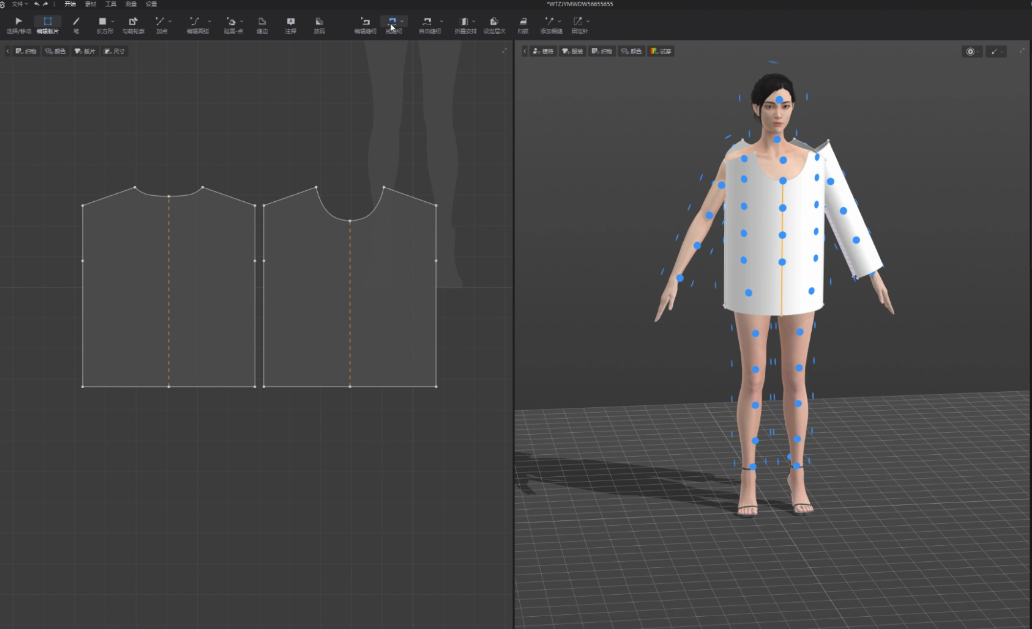This screenshot has width=1032, height=629.
Task: Select the 设定层次 set layer tool
Action: click(x=494, y=21)
